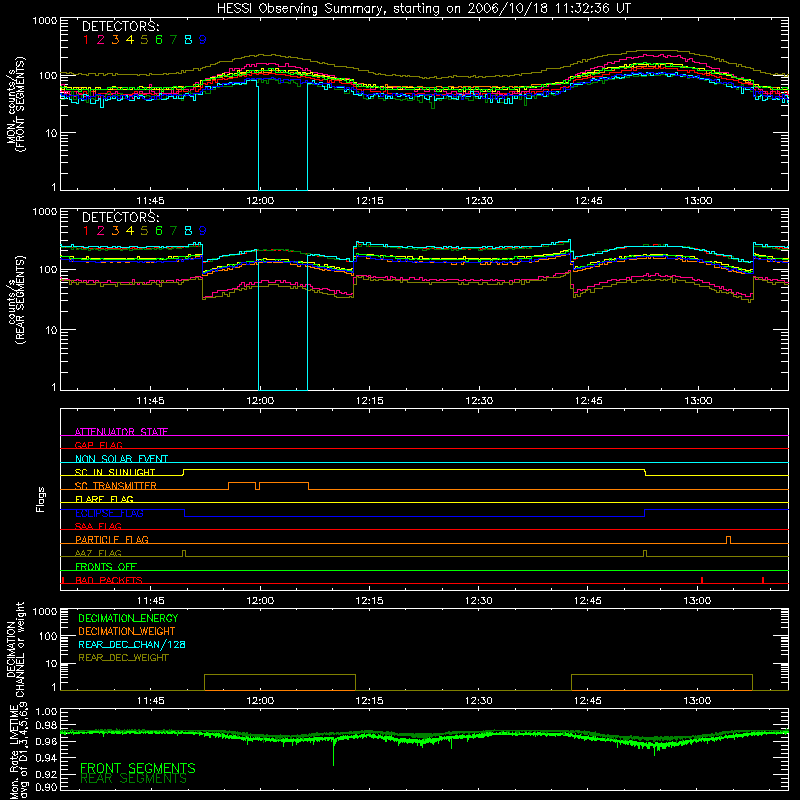Select detector 3 in front segments legend
This screenshot has height=800, width=800.
(115, 40)
